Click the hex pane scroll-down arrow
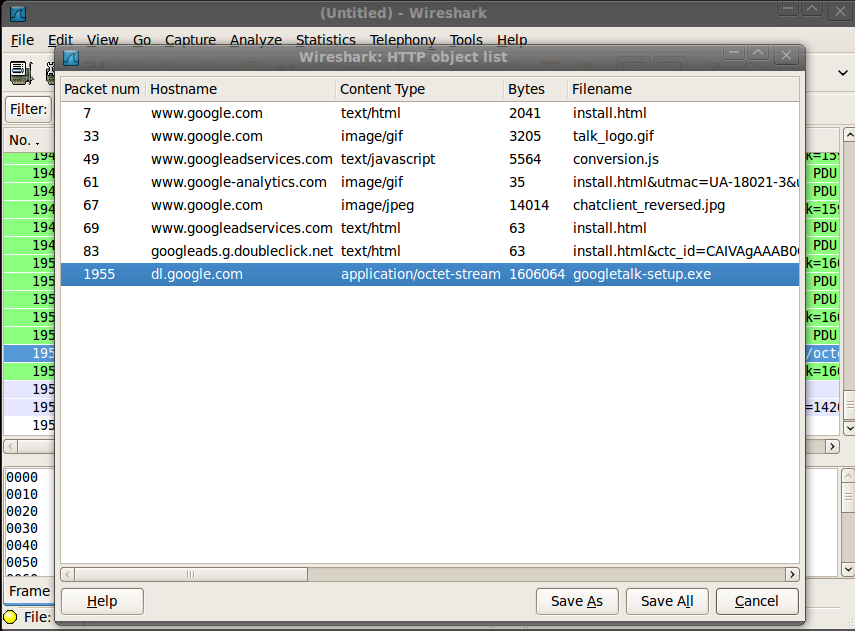The image size is (855, 631). pyautogui.click(x=848, y=569)
